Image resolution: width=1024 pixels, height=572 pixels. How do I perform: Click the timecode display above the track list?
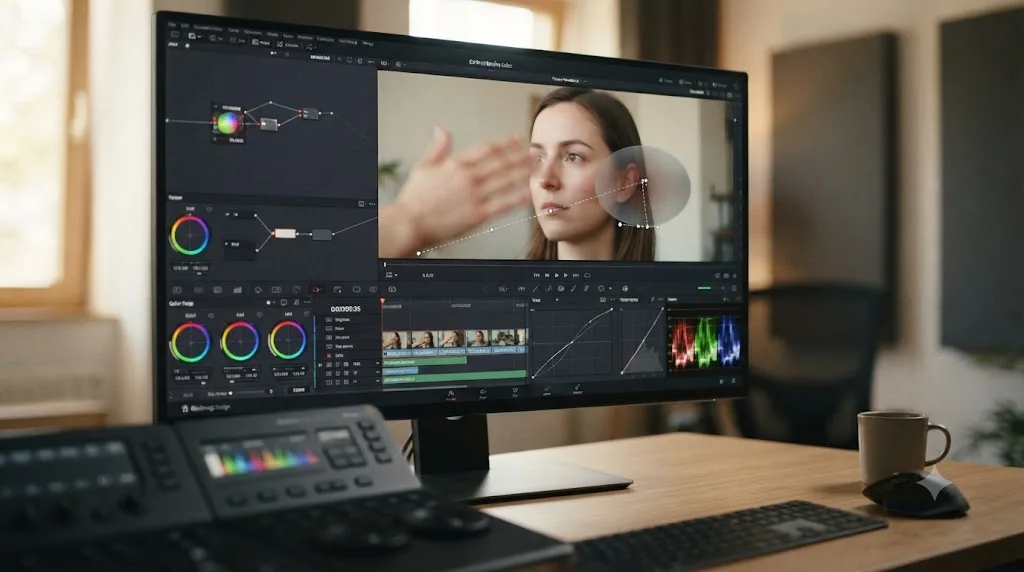(x=345, y=309)
